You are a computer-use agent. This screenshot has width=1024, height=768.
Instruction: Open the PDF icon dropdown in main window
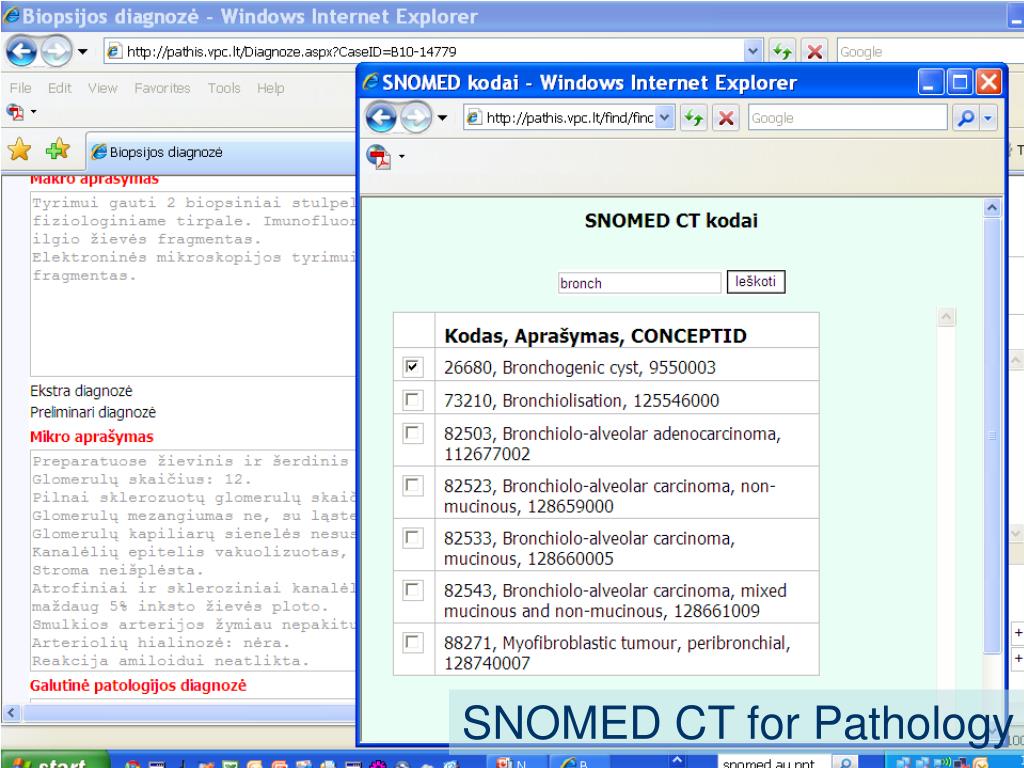click(33, 112)
